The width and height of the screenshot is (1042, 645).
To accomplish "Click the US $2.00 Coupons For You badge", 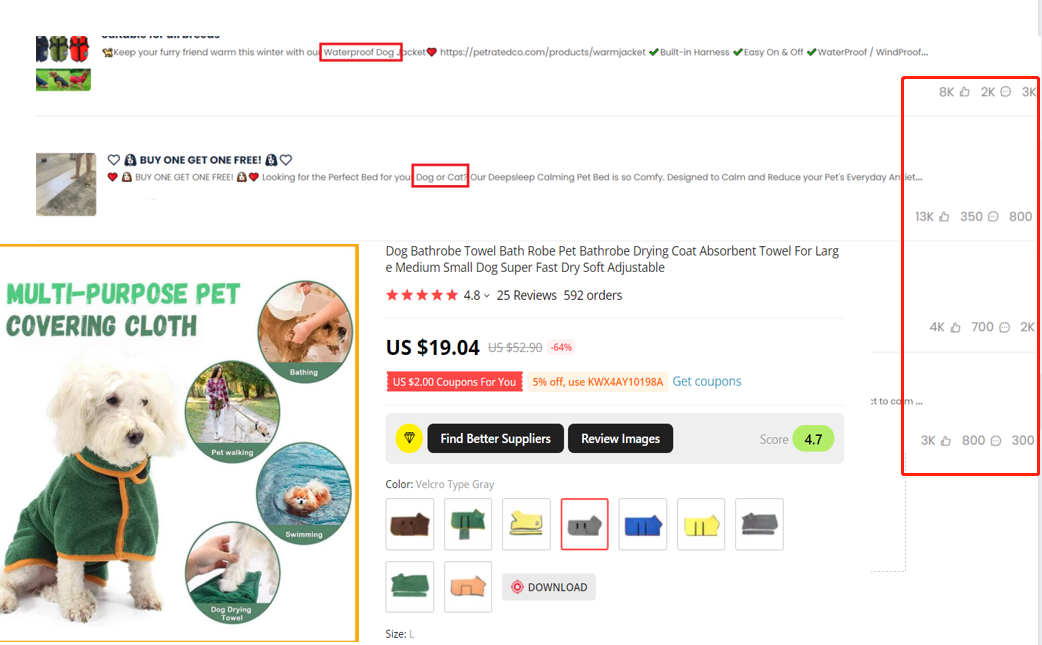I will (454, 382).
